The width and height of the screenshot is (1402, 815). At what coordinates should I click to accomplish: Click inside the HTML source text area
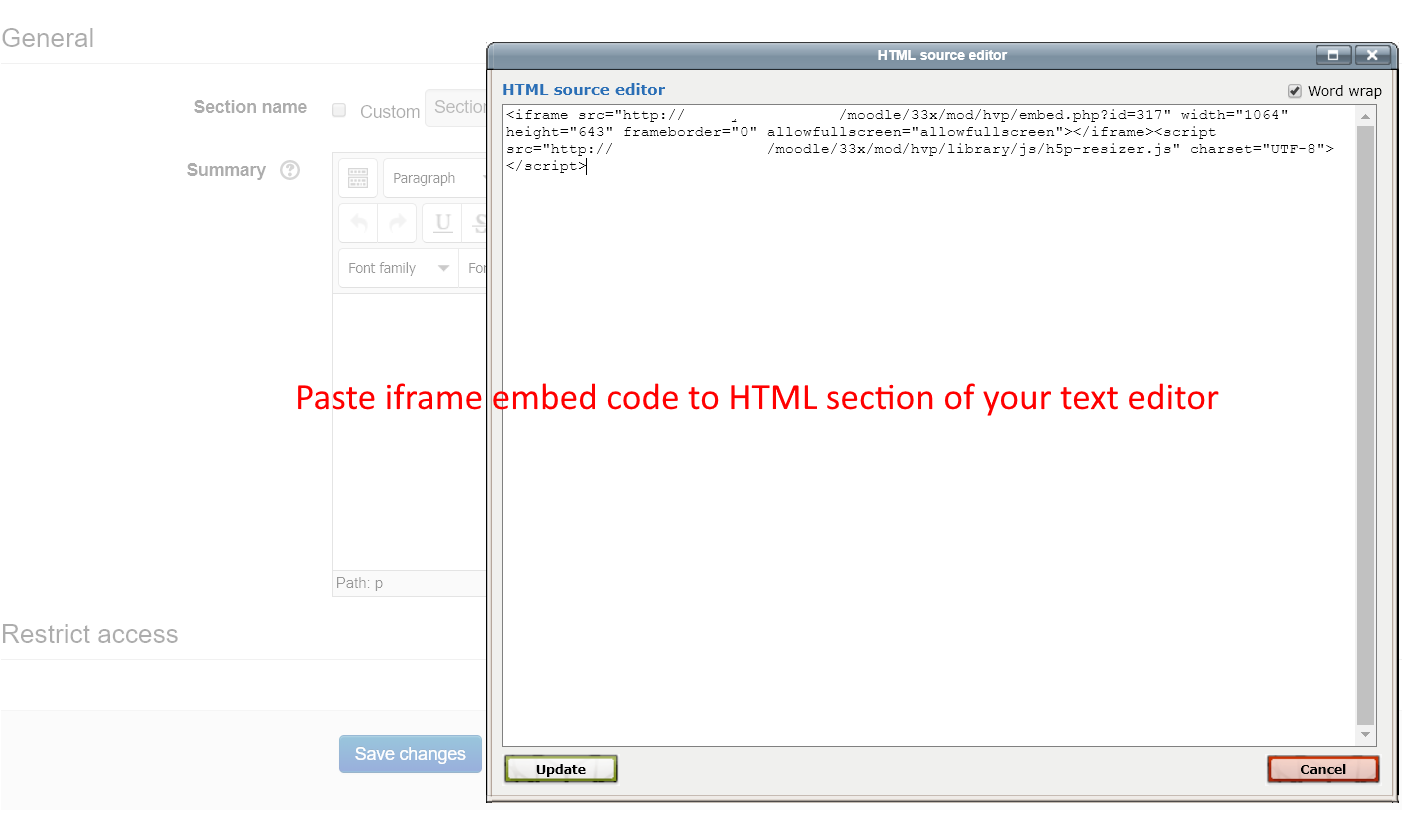929,425
